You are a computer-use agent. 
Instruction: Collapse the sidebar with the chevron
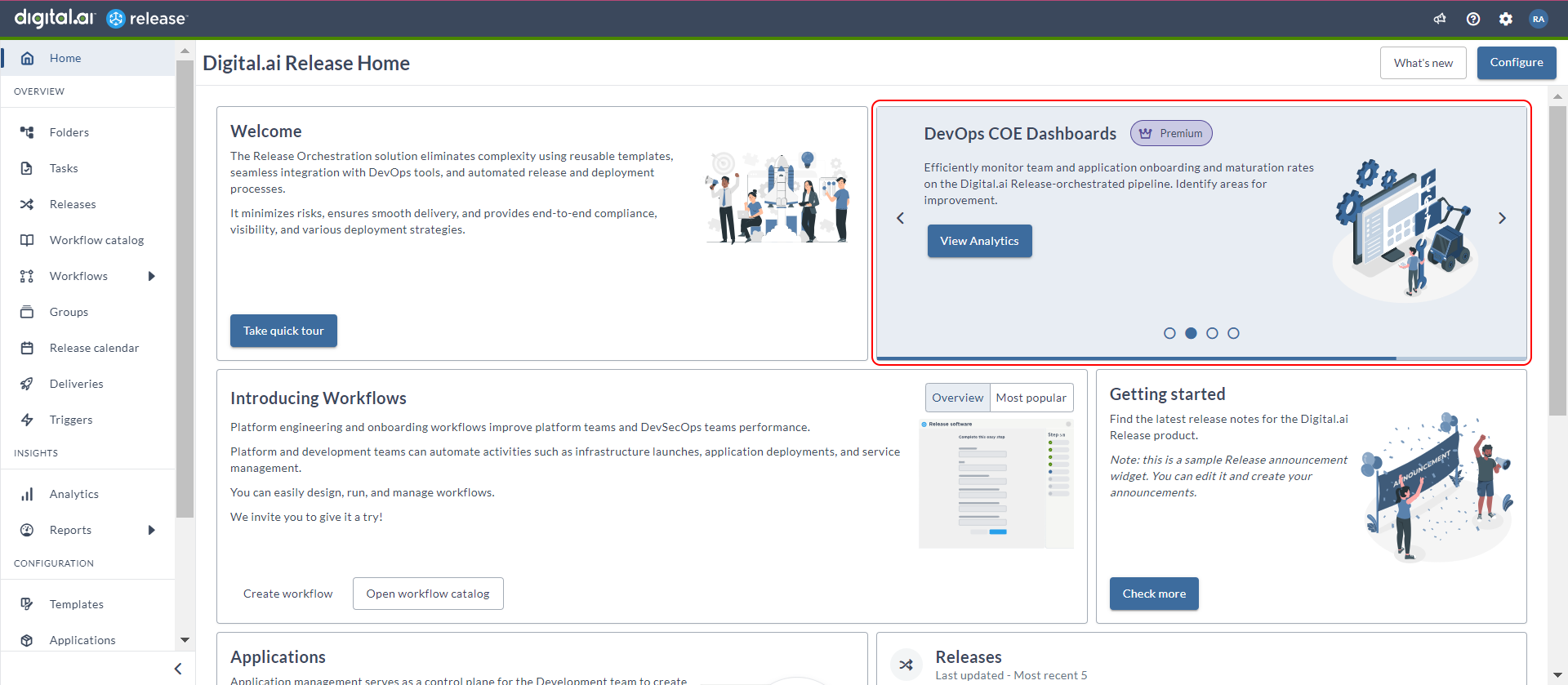(x=179, y=669)
